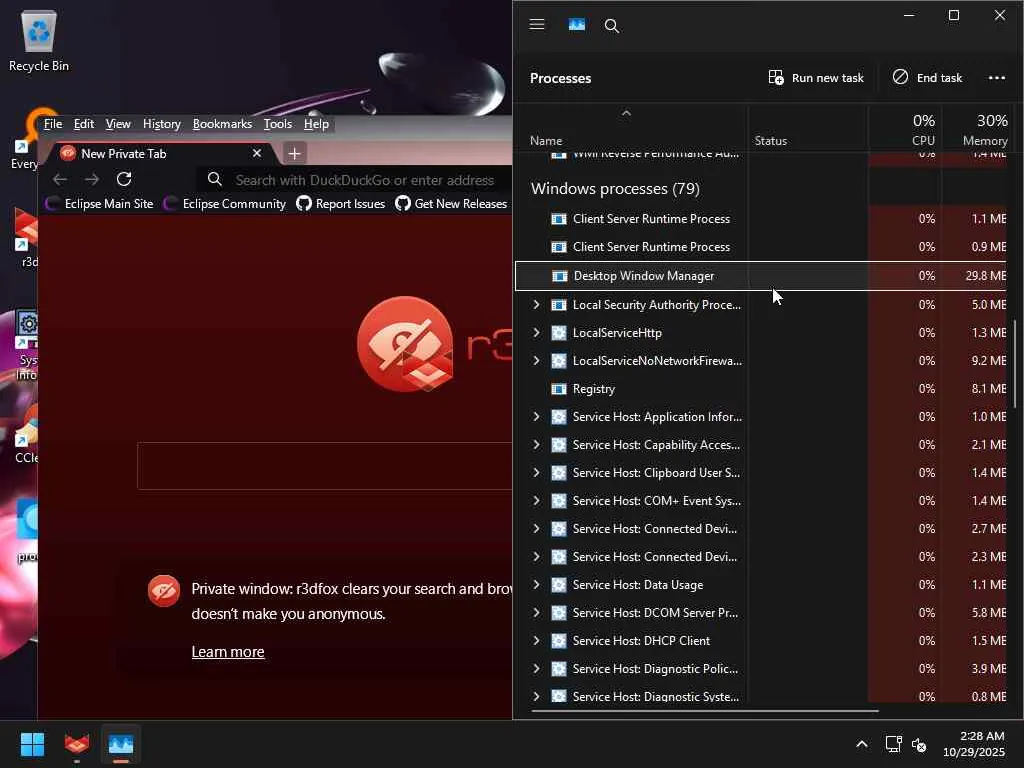Viewport: 1024px width, 768px height.
Task: Click Service Host: Data Usage icon
Action: pos(559,585)
